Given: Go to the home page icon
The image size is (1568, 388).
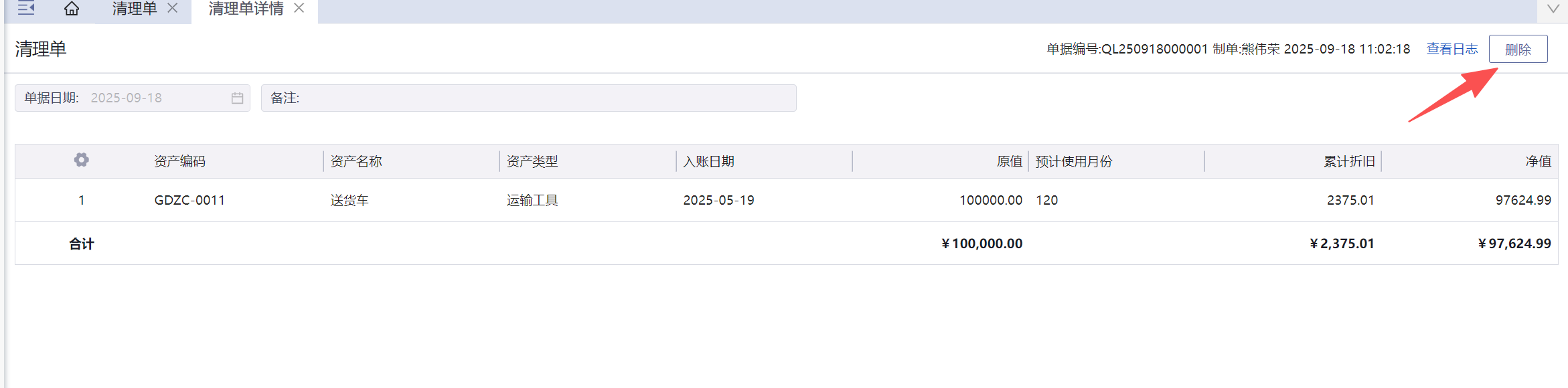Looking at the screenshot, I should 72,9.
